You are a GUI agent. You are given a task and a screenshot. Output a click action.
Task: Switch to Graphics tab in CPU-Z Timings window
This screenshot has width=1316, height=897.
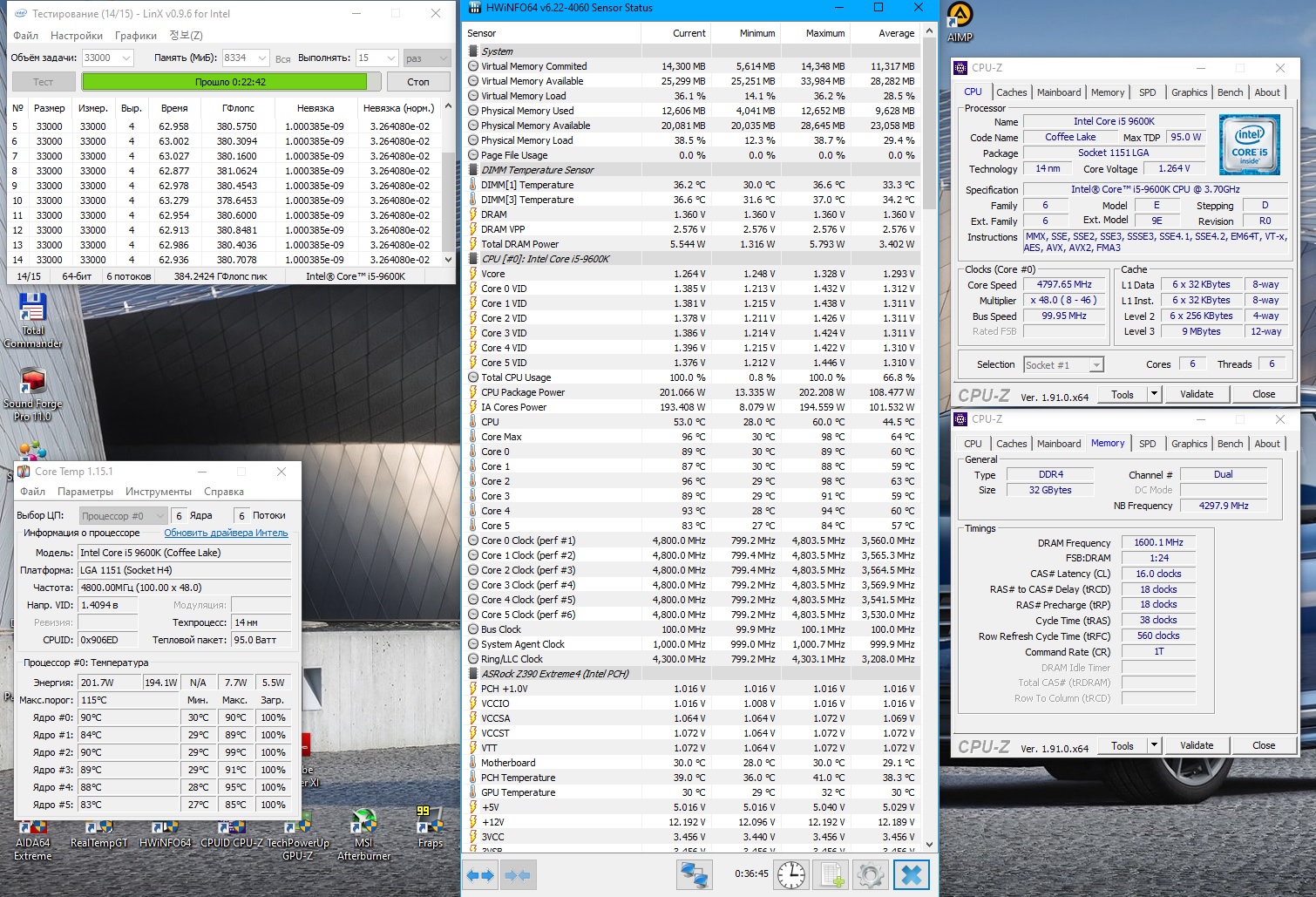[1189, 444]
